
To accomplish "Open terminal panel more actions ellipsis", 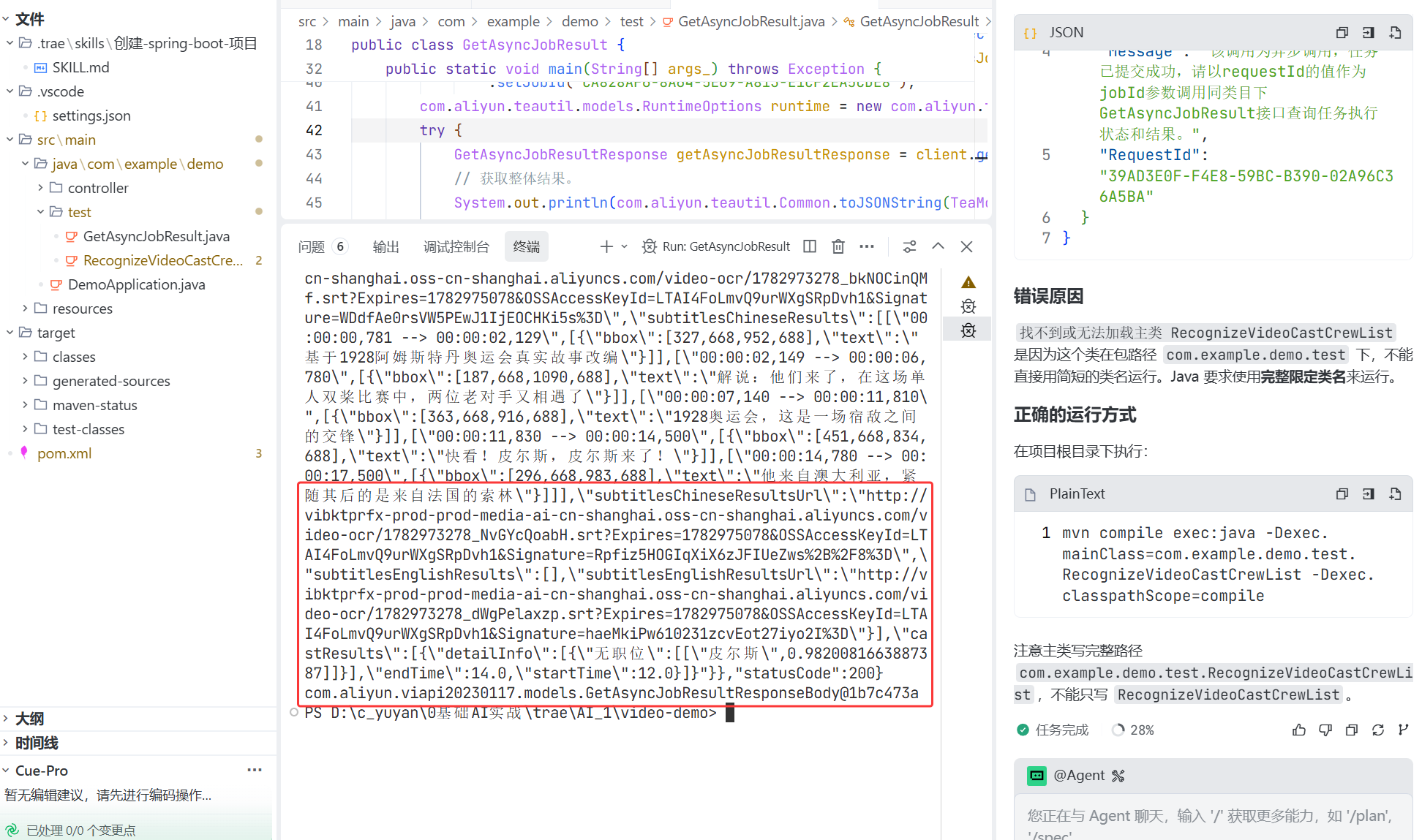I will (867, 247).
